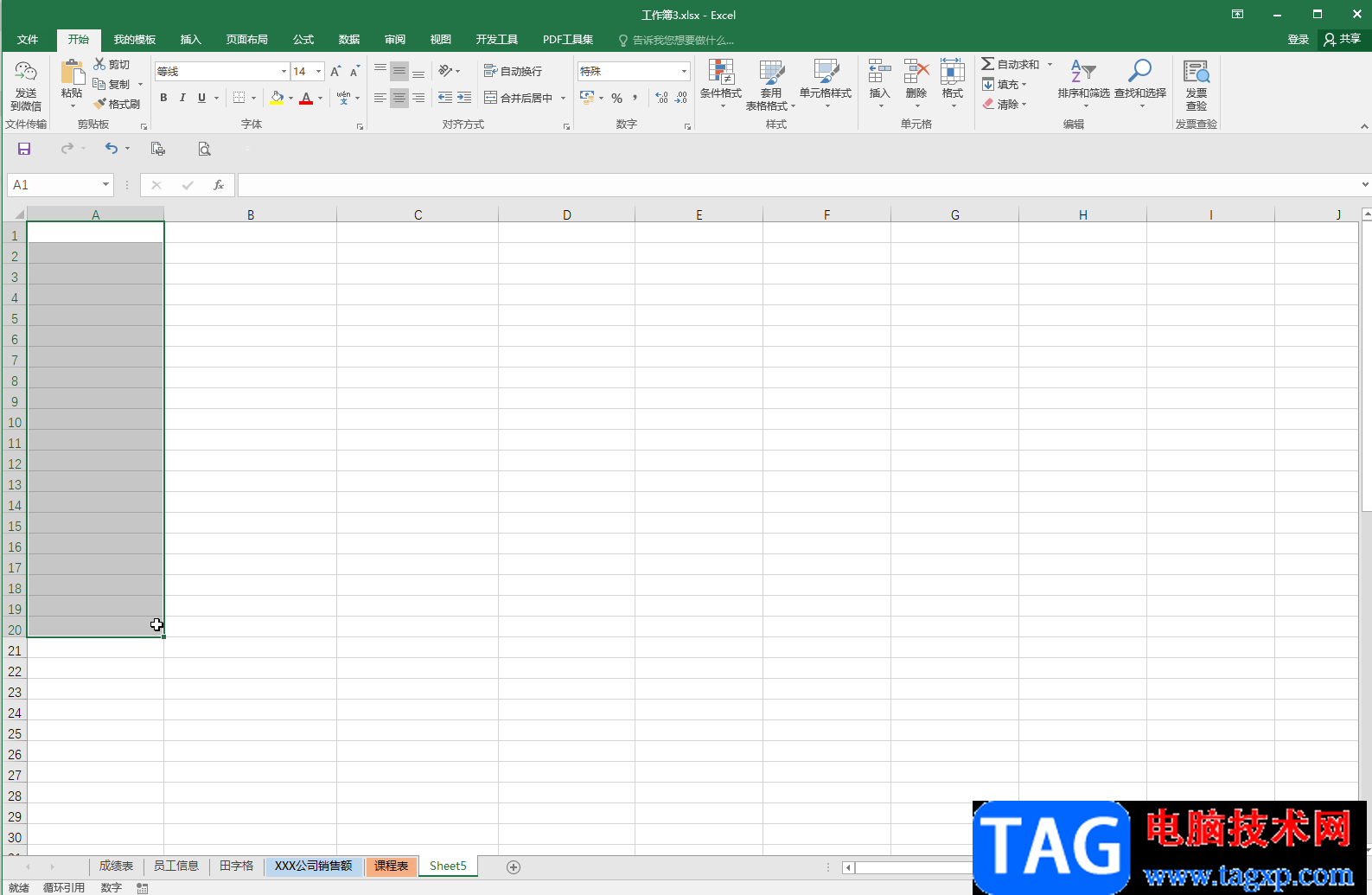Open the 文件 menu
Viewport: 1372px width, 895px height.
point(28,40)
